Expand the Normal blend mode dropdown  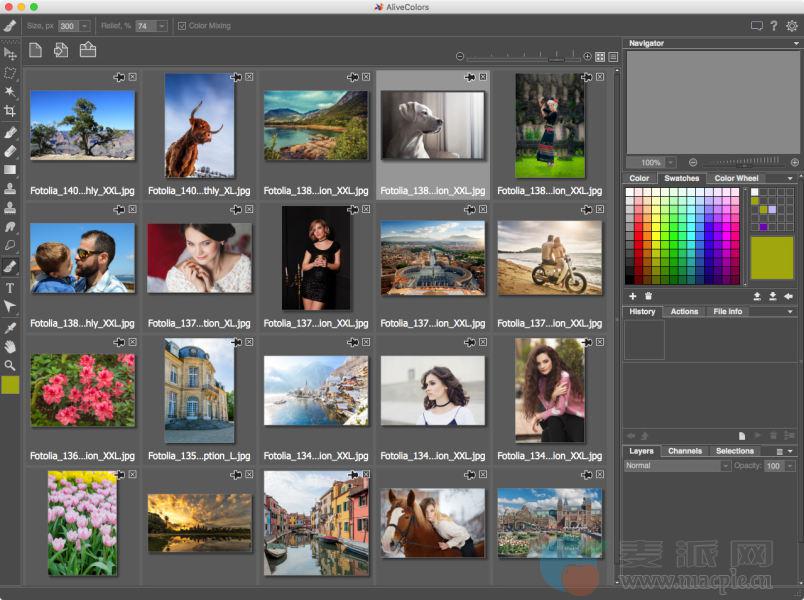click(725, 466)
